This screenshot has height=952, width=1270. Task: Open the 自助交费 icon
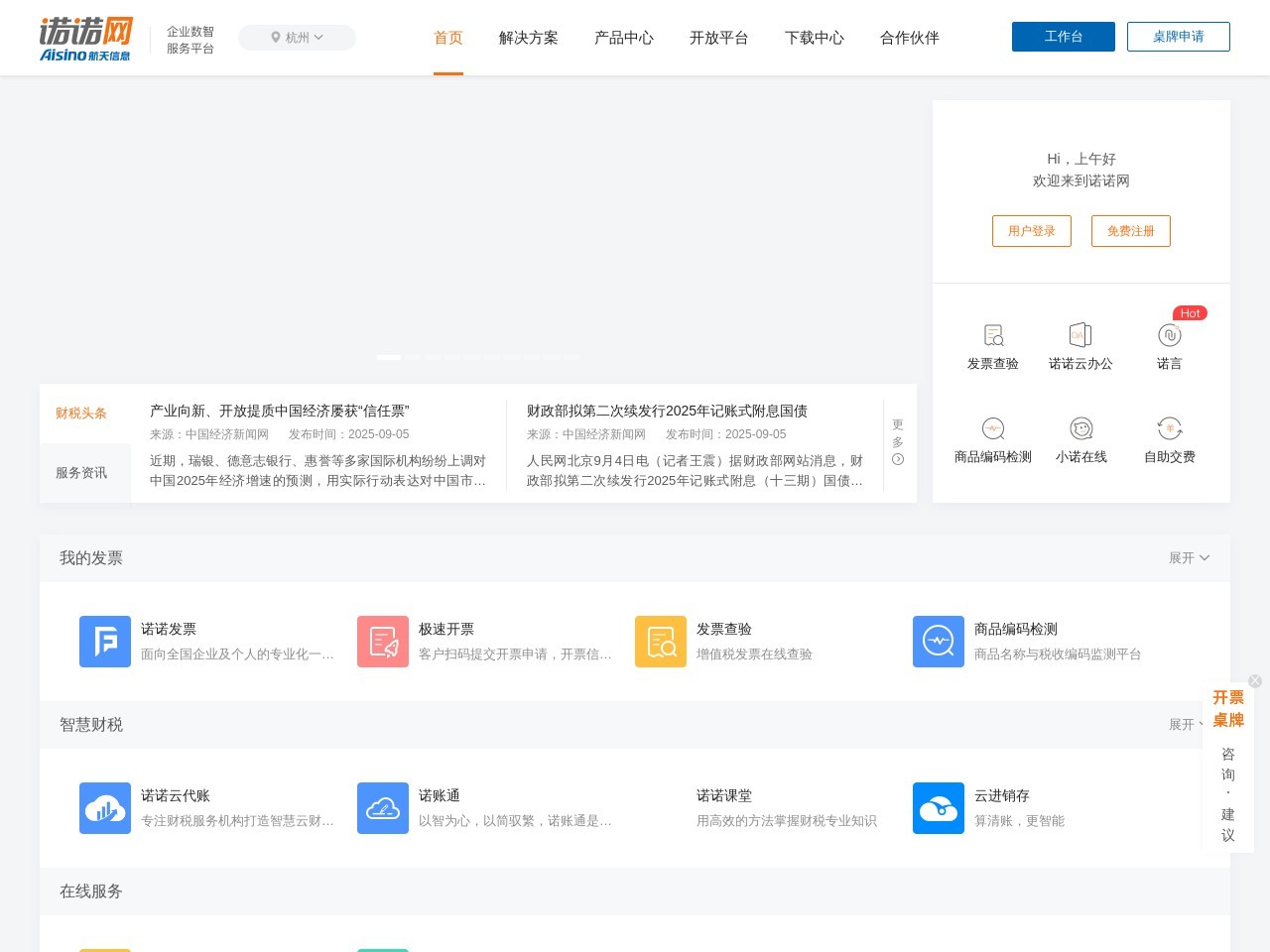coord(1169,428)
